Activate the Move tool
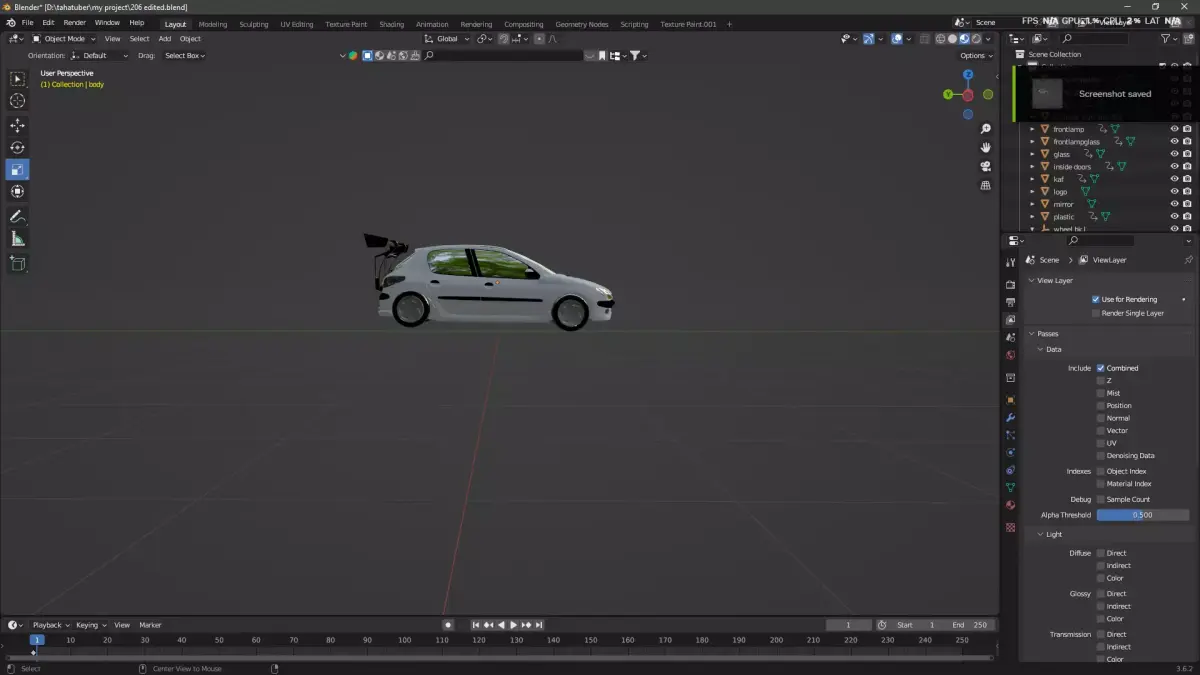The image size is (1200, 675). coord(17,125)
